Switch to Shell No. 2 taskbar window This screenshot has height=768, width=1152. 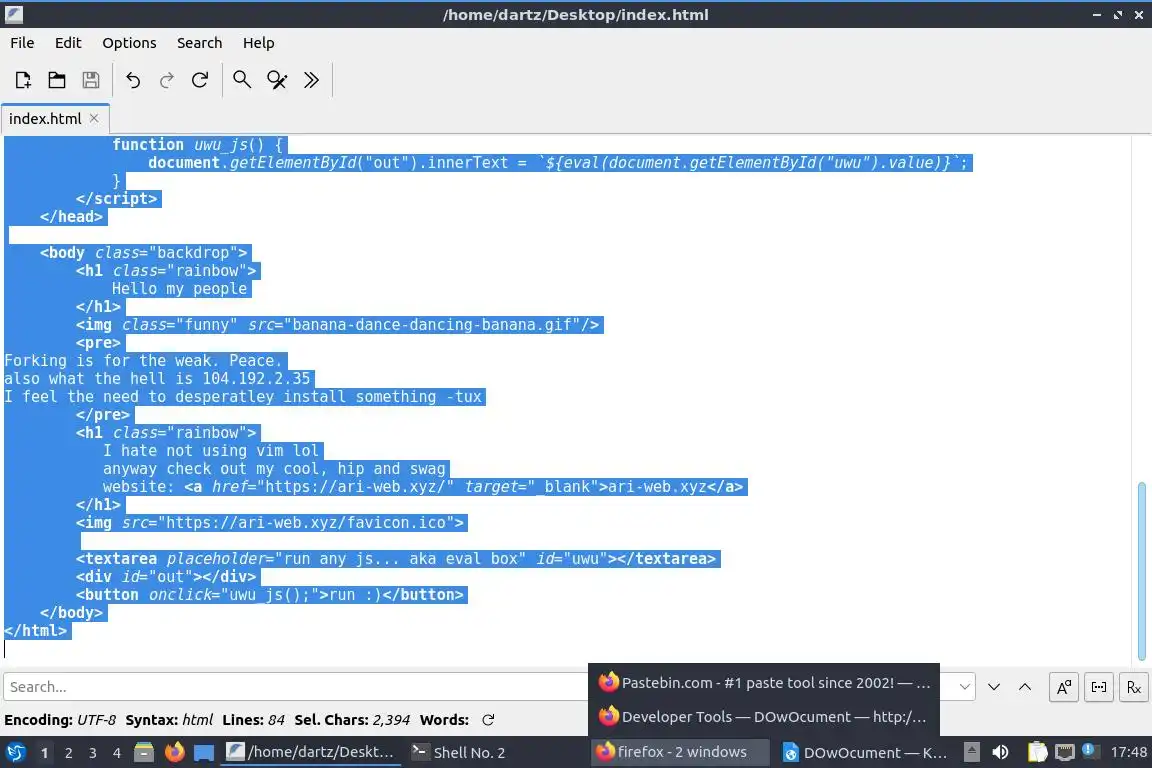click(x=458, y=752)
